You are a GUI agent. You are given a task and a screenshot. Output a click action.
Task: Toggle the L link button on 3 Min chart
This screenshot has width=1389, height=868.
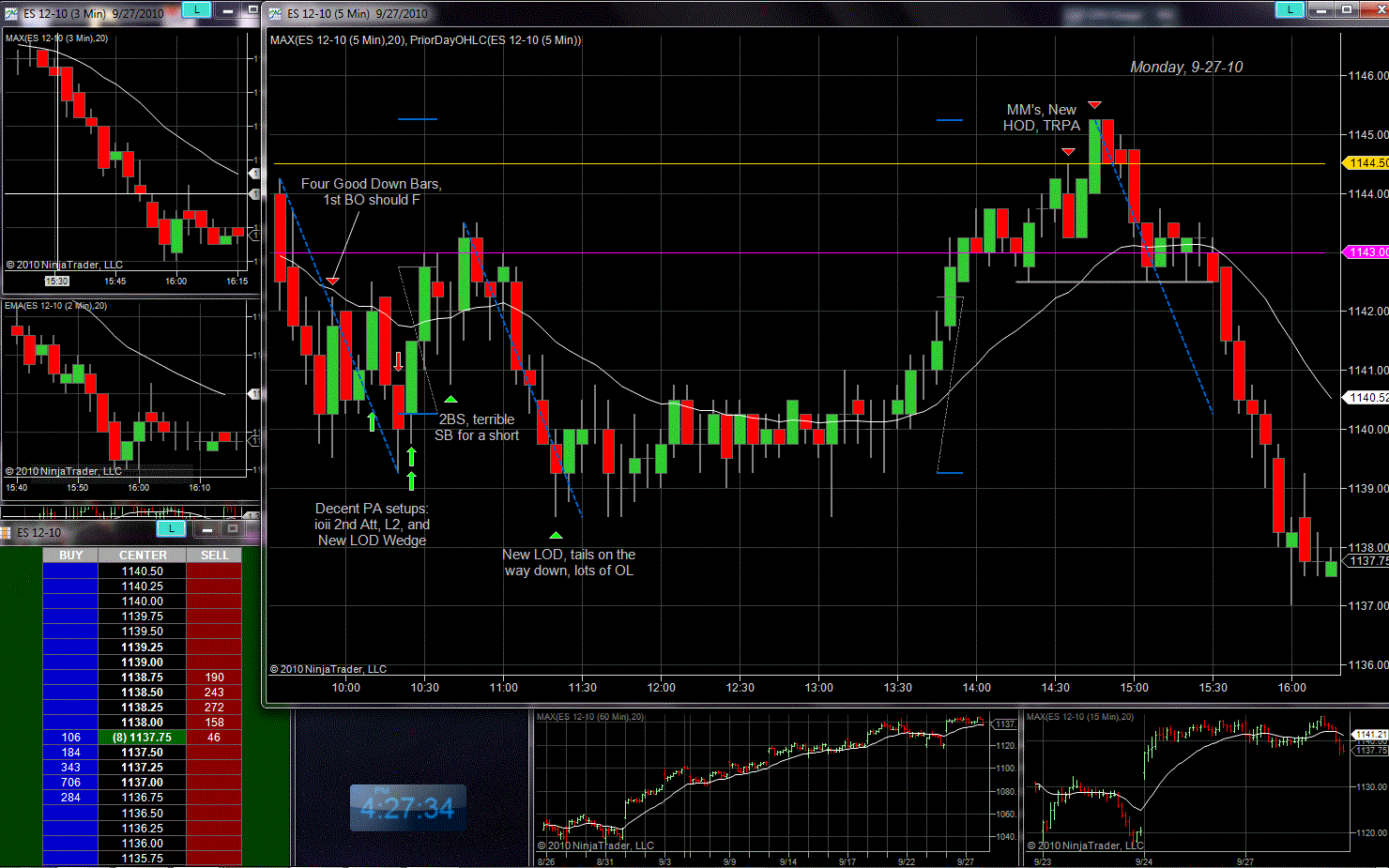[x=196, y=10]
